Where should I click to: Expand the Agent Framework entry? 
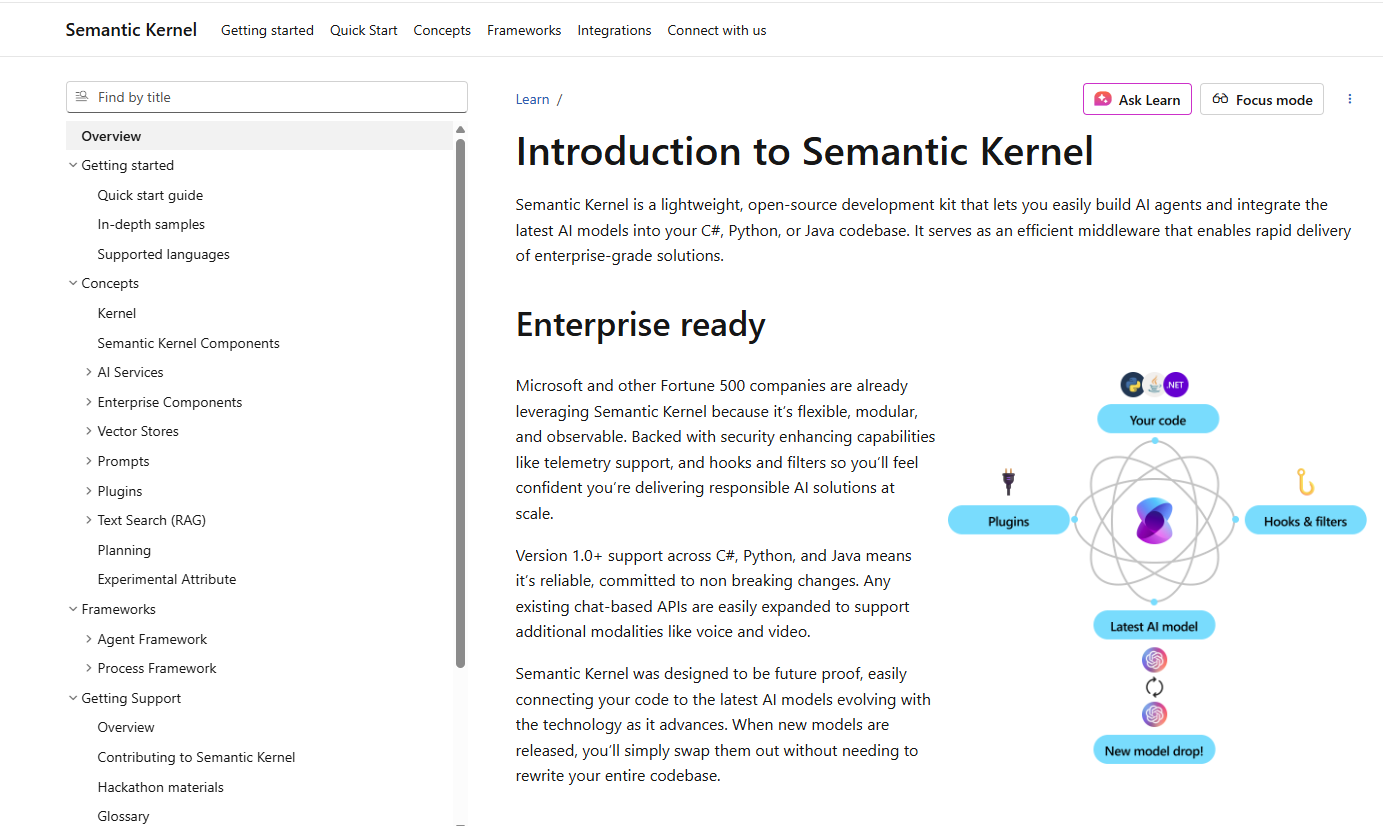[x=89, y=638]
